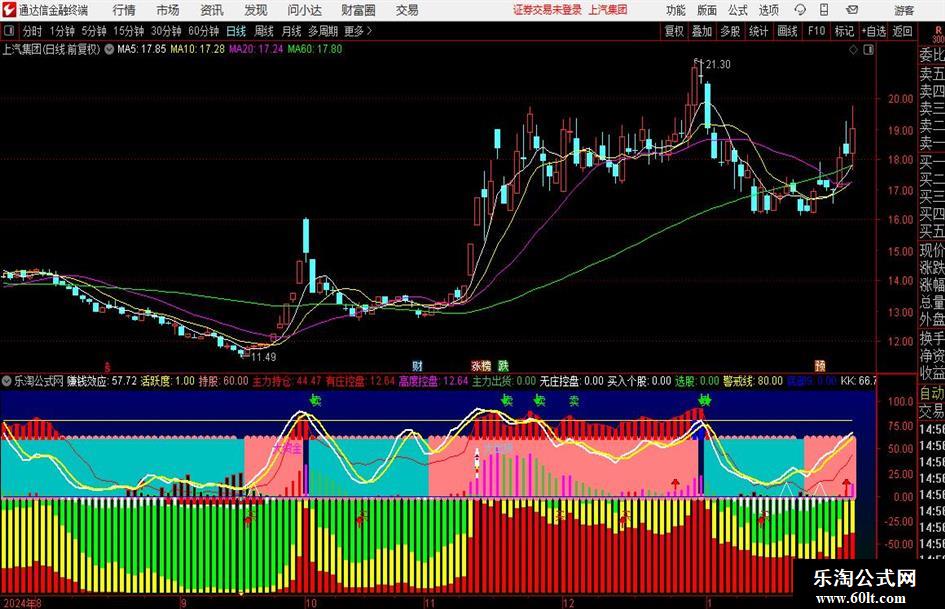This screenshot has width=945, height=609.
Task: Click the red S marker below chart
Action: click(x=108, y=366)
